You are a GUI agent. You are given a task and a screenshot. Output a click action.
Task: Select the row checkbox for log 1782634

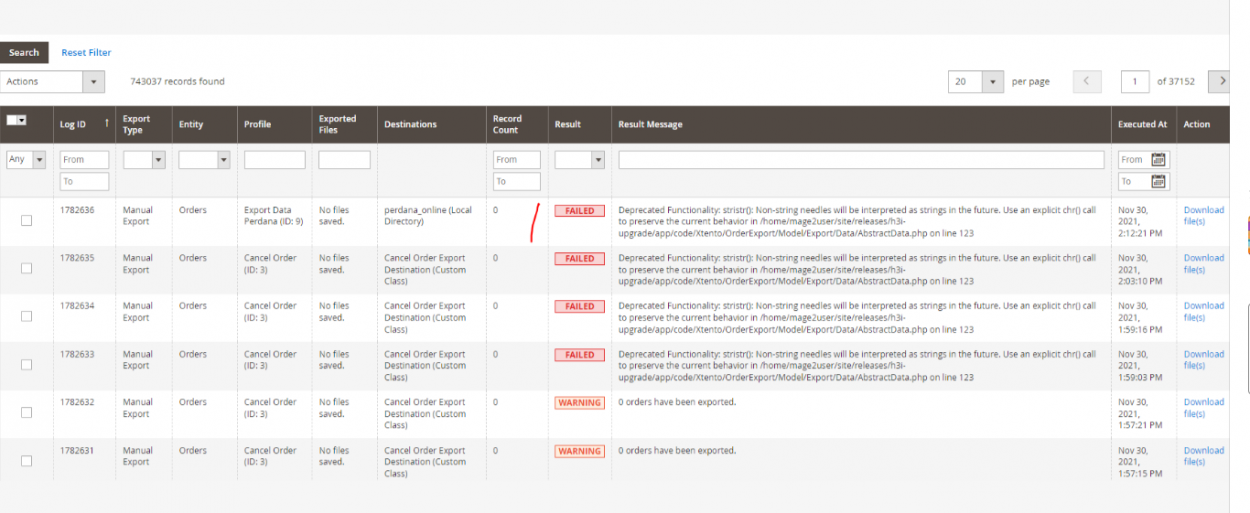[26, 316]
